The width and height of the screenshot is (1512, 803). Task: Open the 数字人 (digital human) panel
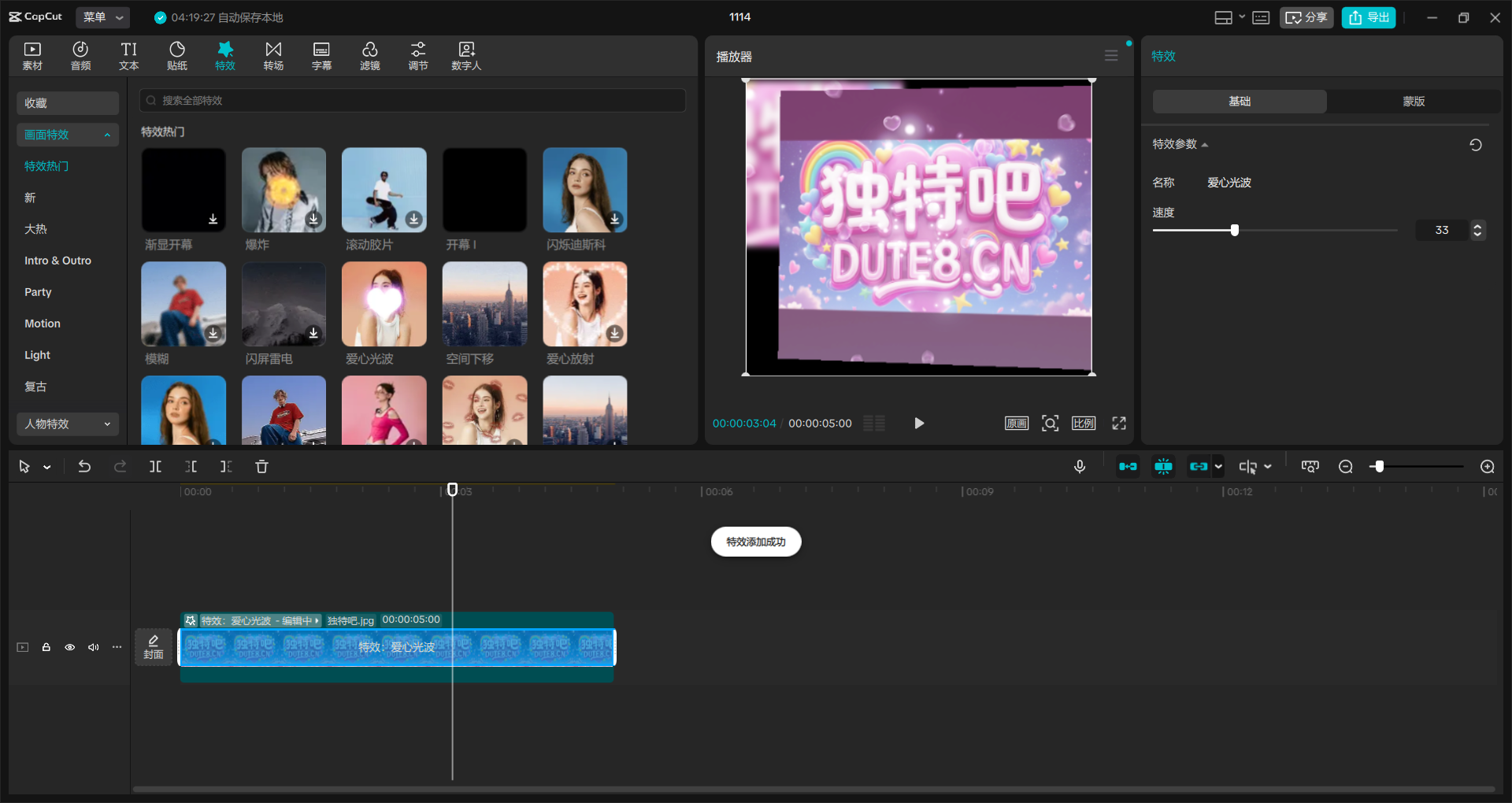[465, 55]
